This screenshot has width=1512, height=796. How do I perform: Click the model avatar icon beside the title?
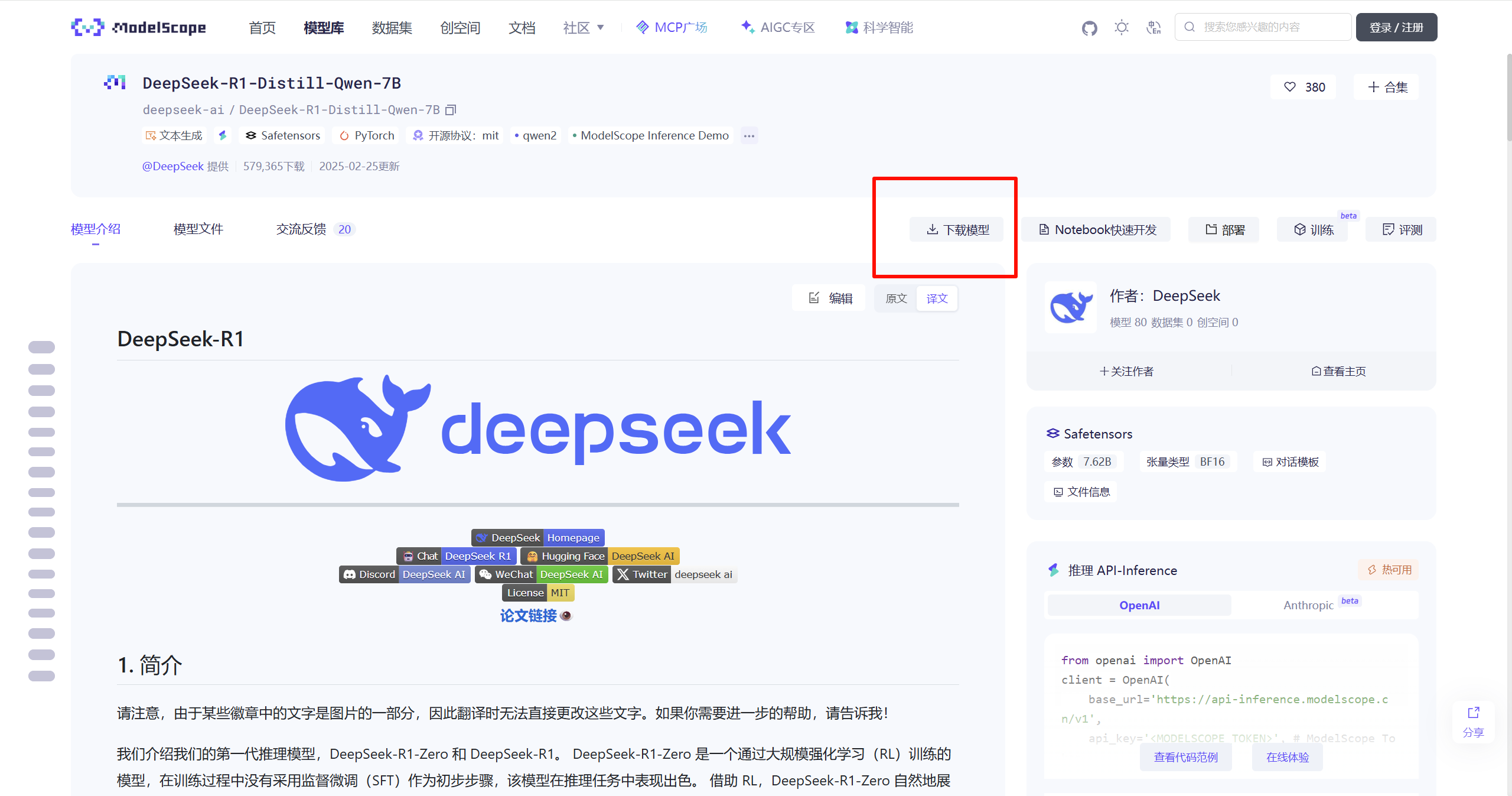point(115,83)
